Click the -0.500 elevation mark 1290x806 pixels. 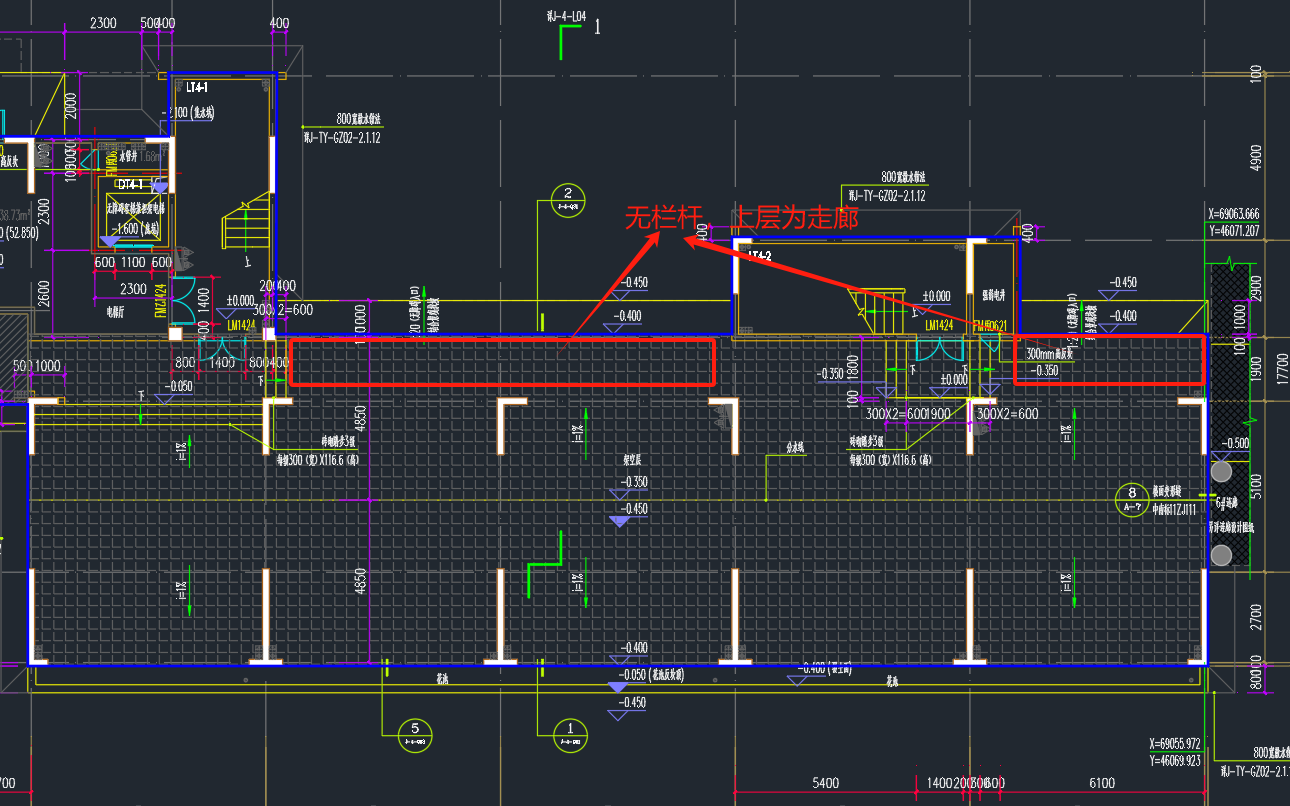click(1235, 443)
